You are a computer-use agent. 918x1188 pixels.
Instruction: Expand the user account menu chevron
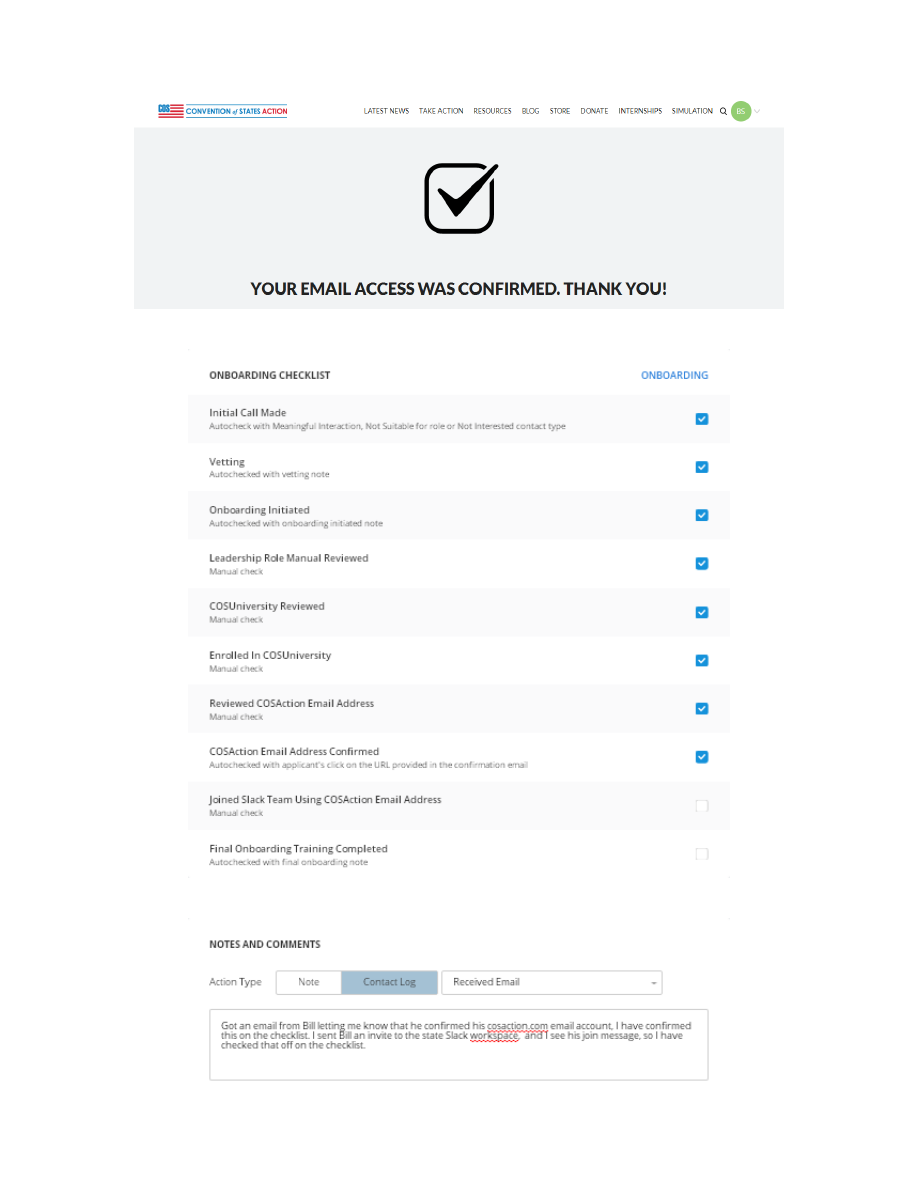tap(757, 111)
